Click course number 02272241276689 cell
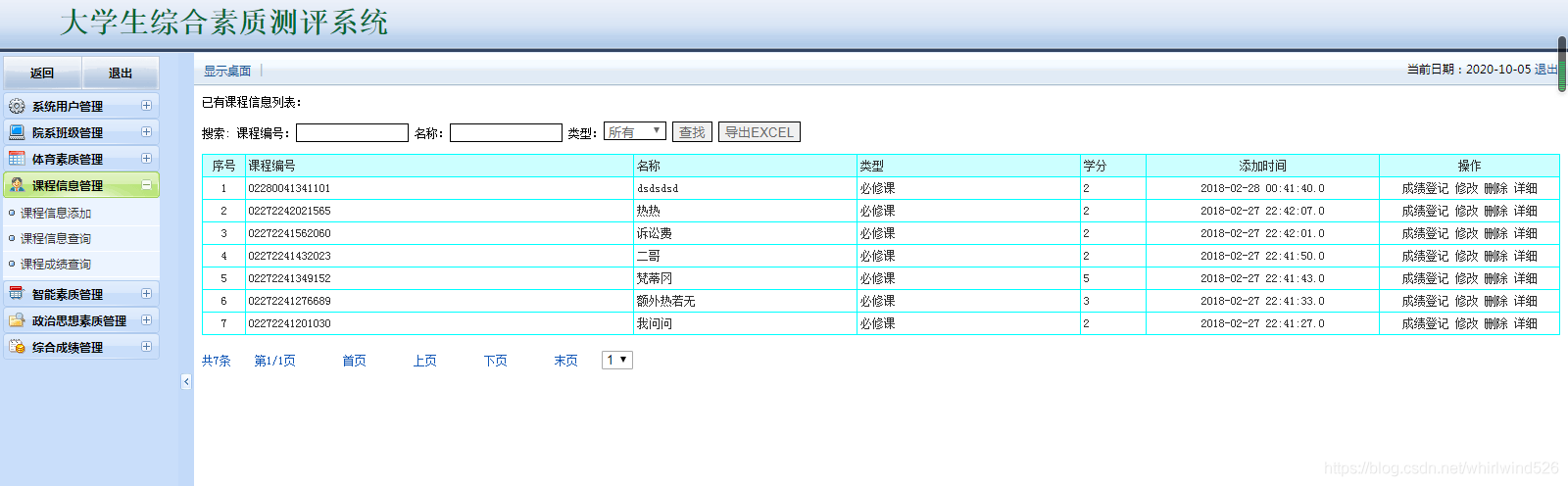This screenshot has height=486, width=1568. click(x=439, y=301)
